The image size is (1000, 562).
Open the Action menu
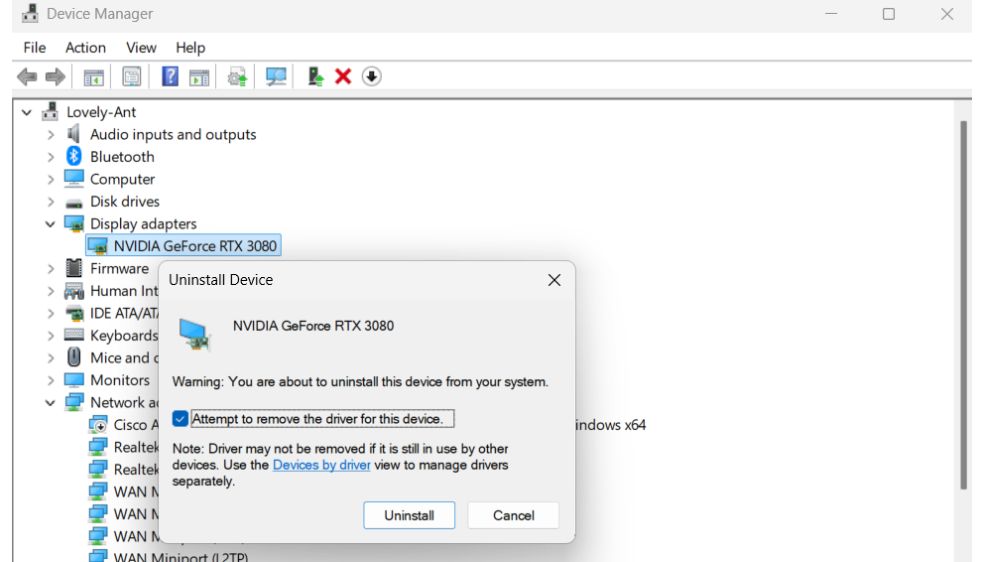(85, 47)
